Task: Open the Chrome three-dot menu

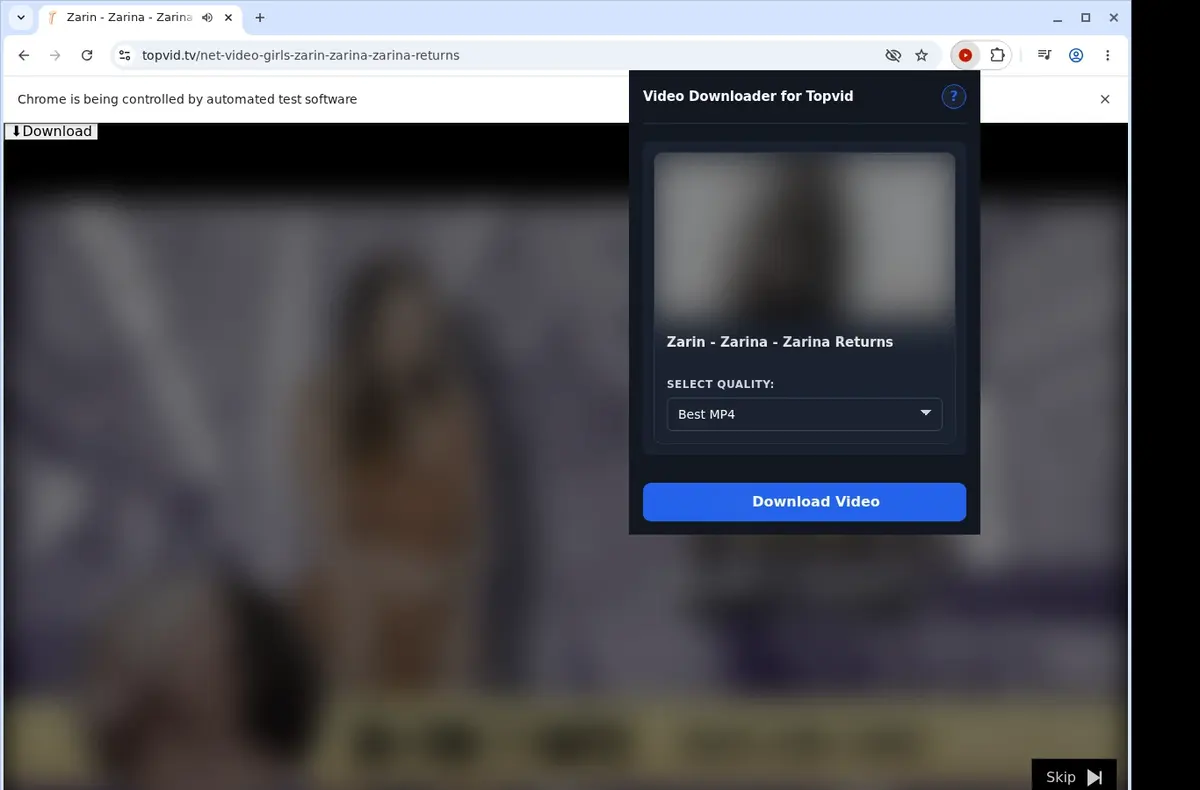Action: (x=1108, y=56)
